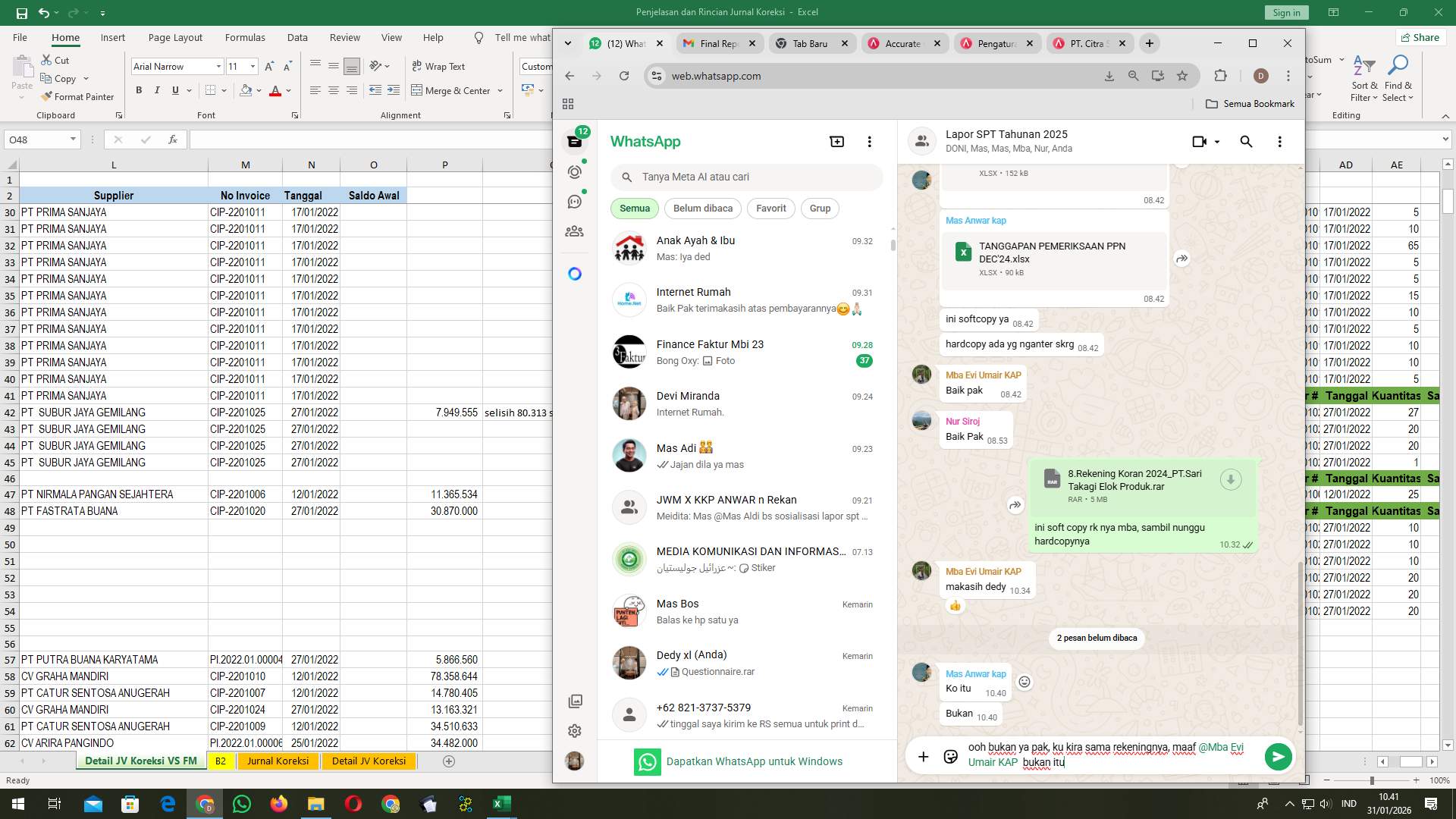Open the emoji picker in message box

[950, 756]
